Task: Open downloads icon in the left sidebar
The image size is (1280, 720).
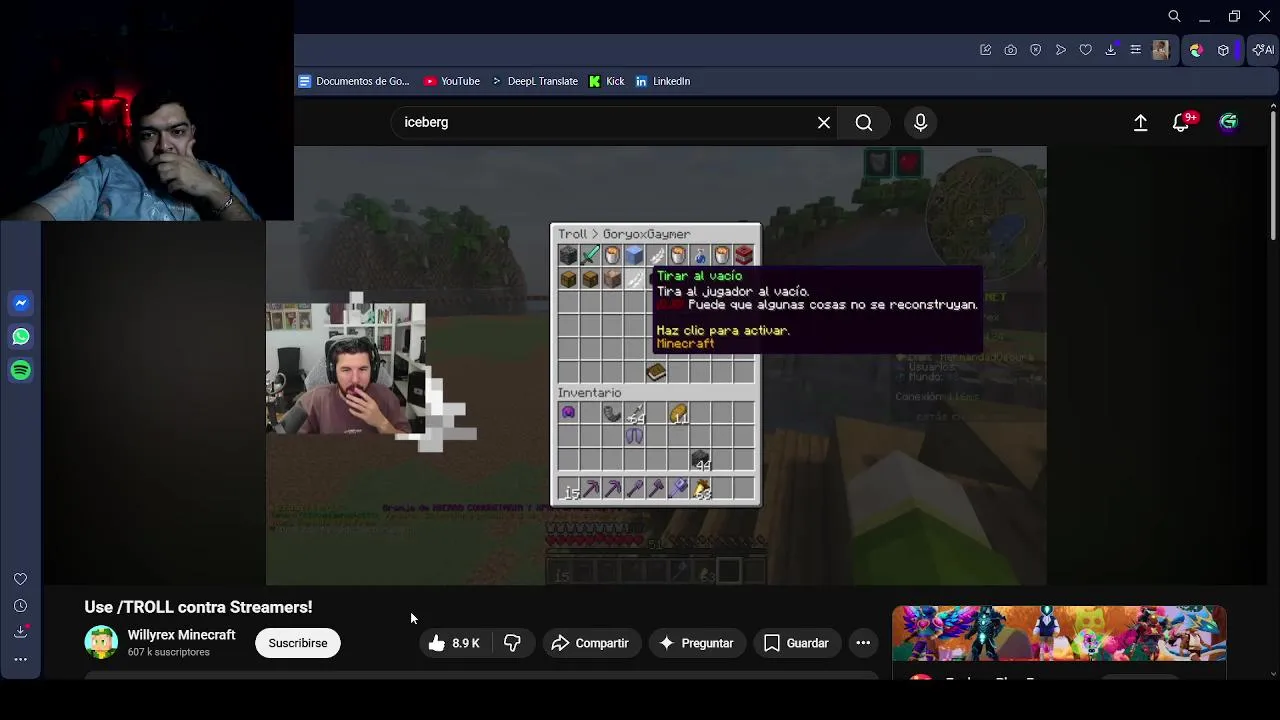Action: click(x=20, y=632)
